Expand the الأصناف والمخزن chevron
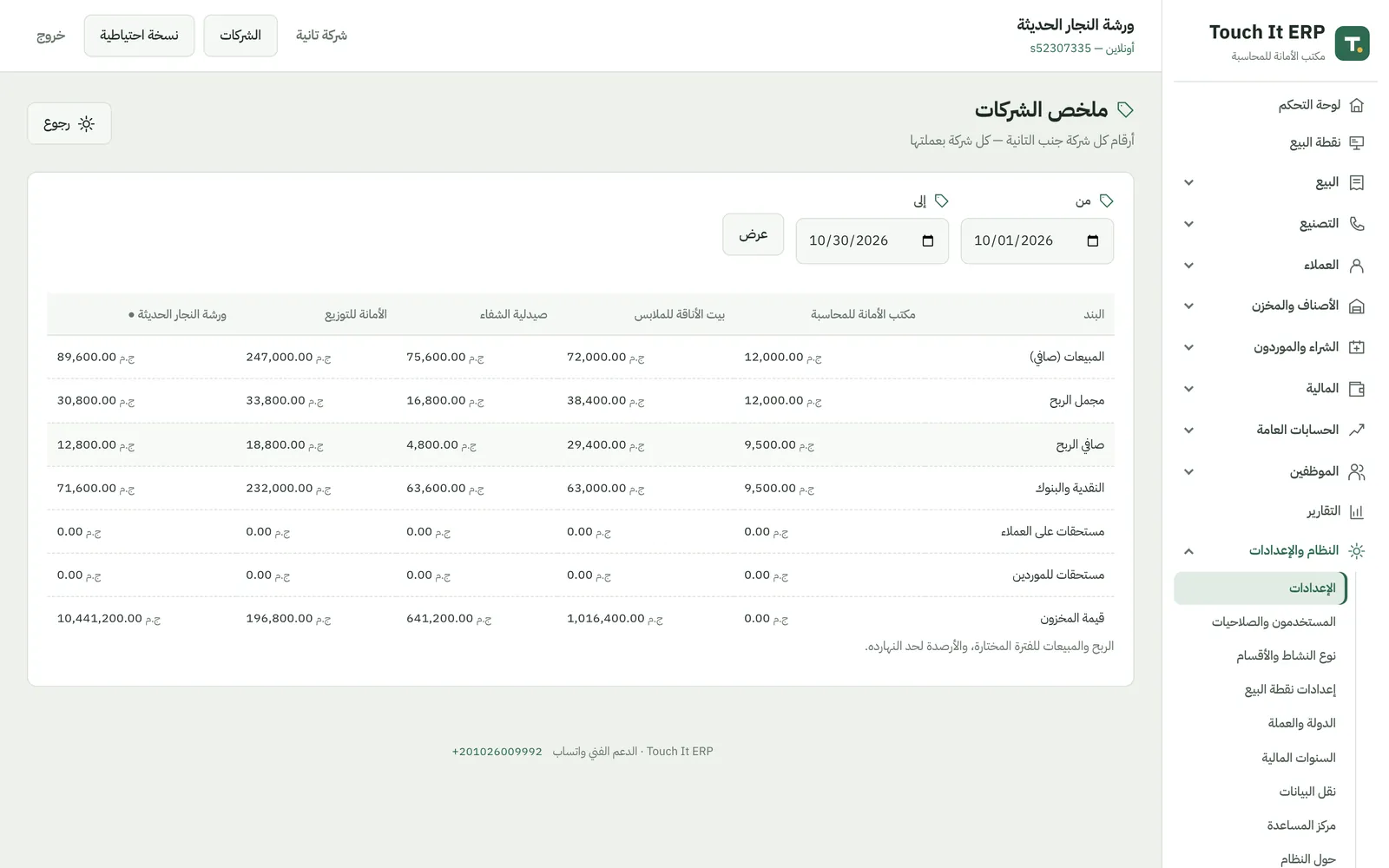 [x=1189, y=306]
